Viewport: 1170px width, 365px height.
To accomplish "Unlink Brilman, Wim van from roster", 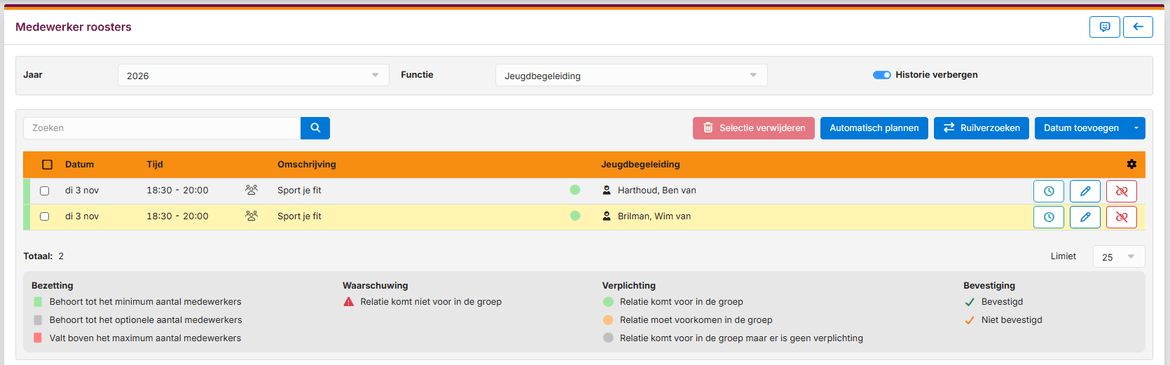I will click(1121, 216).
